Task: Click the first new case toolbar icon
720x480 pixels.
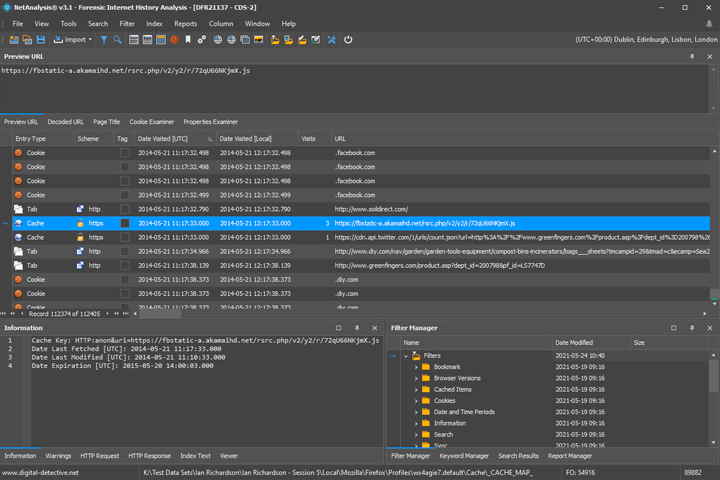Action: pyautogui.click(x=14, y=40)
